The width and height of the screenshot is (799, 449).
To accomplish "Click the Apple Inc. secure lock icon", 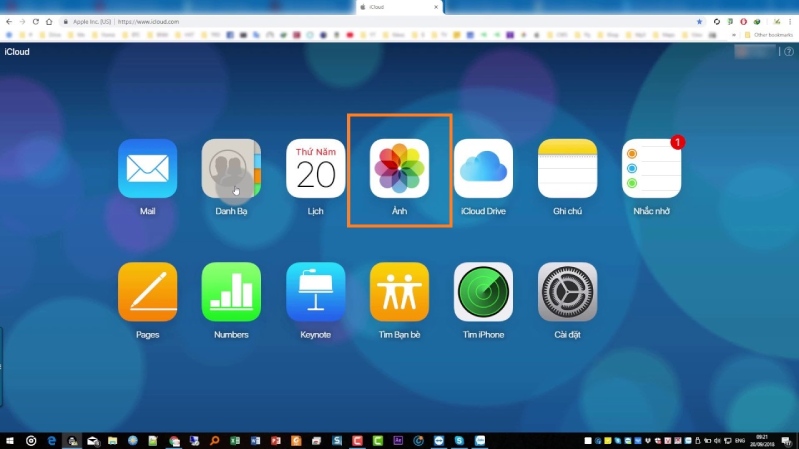I will coord(65,22).
